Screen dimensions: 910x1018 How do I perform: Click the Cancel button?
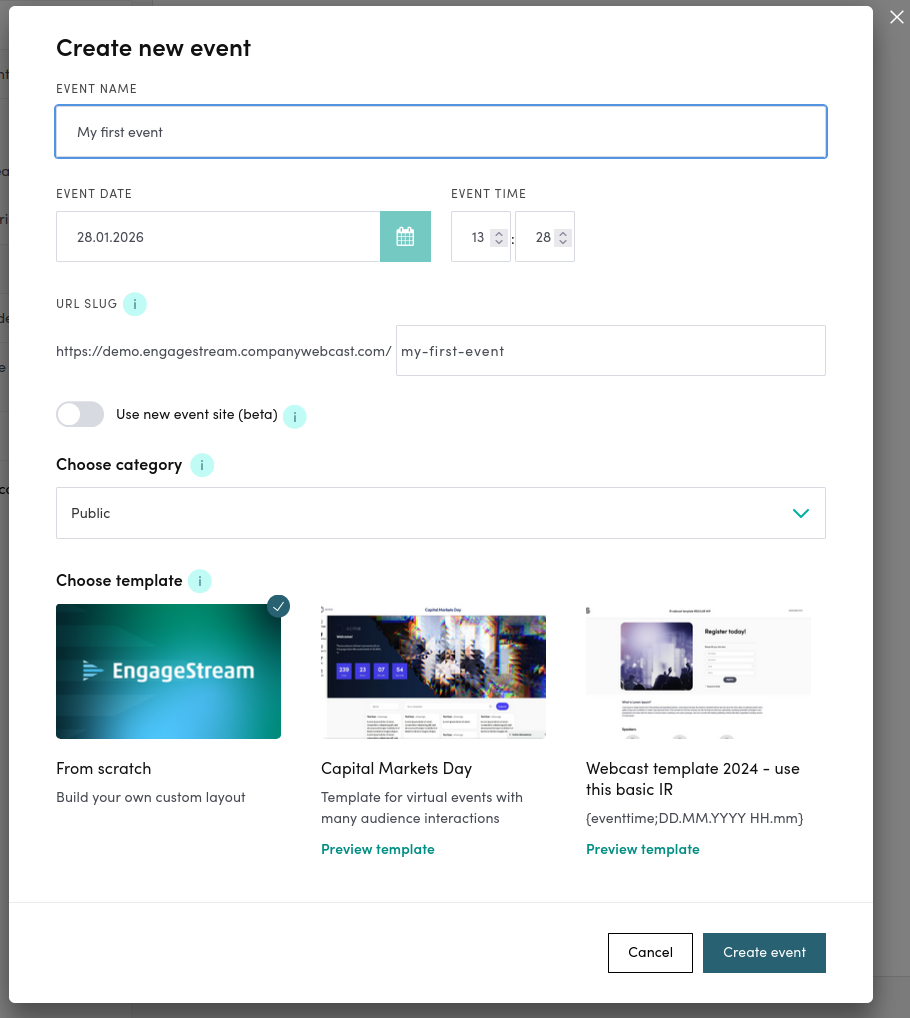tap(650, 952)
